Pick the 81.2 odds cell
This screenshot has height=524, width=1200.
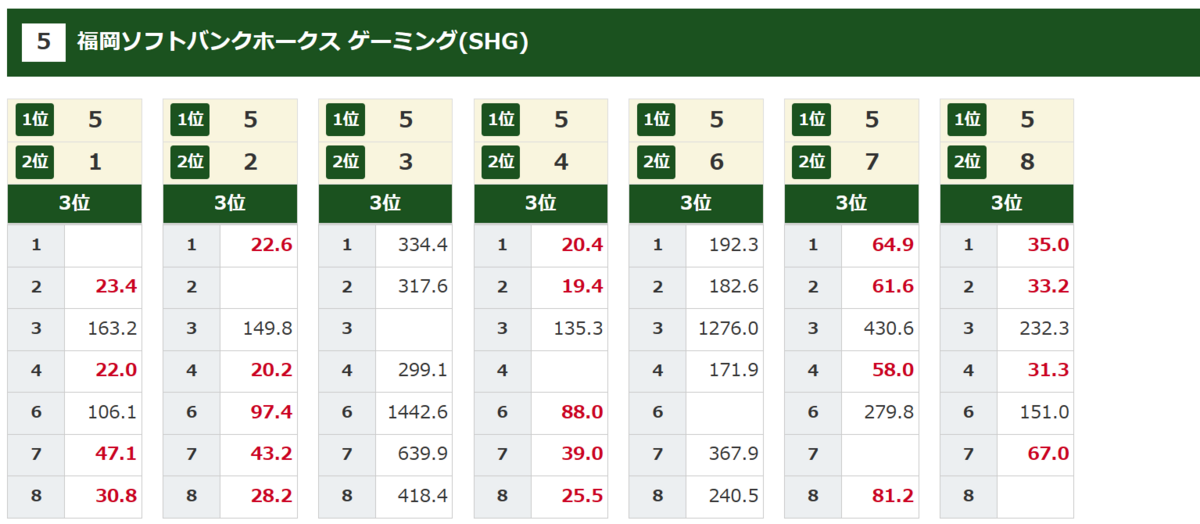click(880, 495)
